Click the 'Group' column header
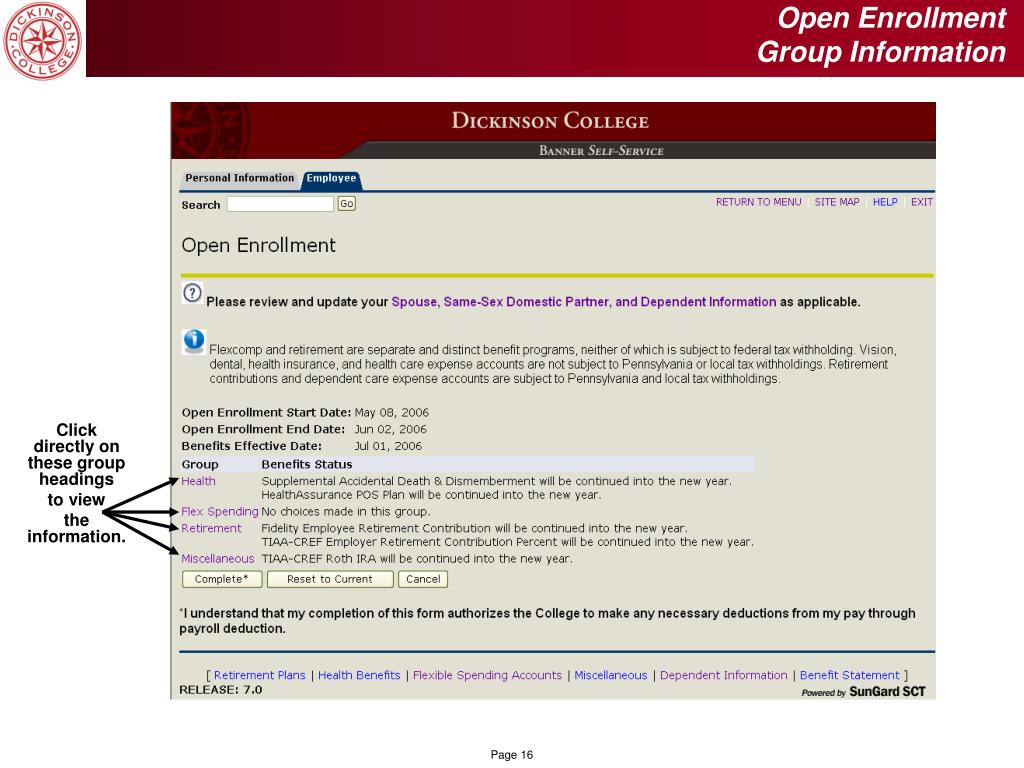This screenshot has width=1024, height=768. [200, 464]
